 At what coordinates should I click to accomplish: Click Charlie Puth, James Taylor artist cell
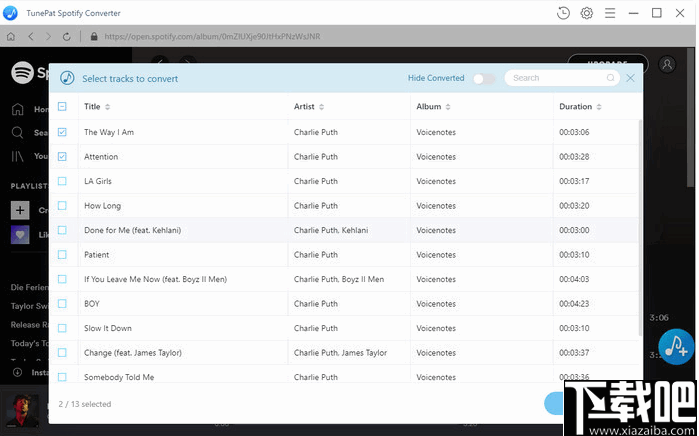(340, 353)
